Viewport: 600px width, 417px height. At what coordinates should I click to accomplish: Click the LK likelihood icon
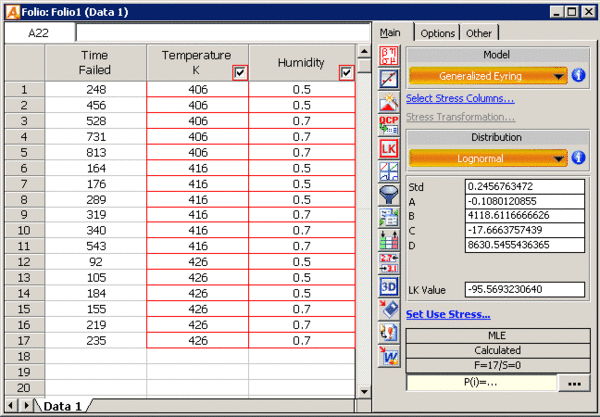coord(389,148)
